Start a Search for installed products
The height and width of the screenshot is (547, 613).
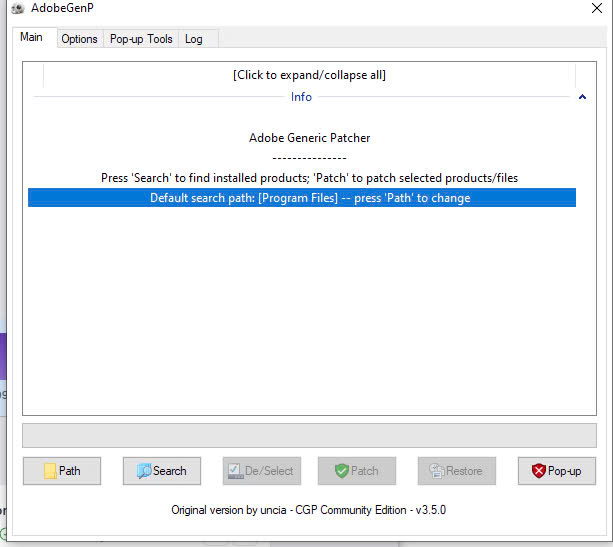point(162,471)
